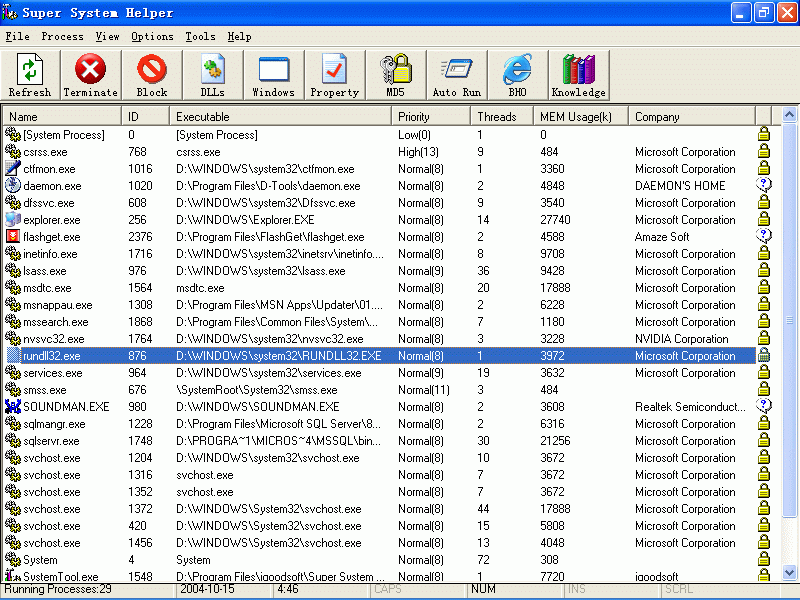Sort by the Name column header

pyautogui.click(x=62, y=116)
